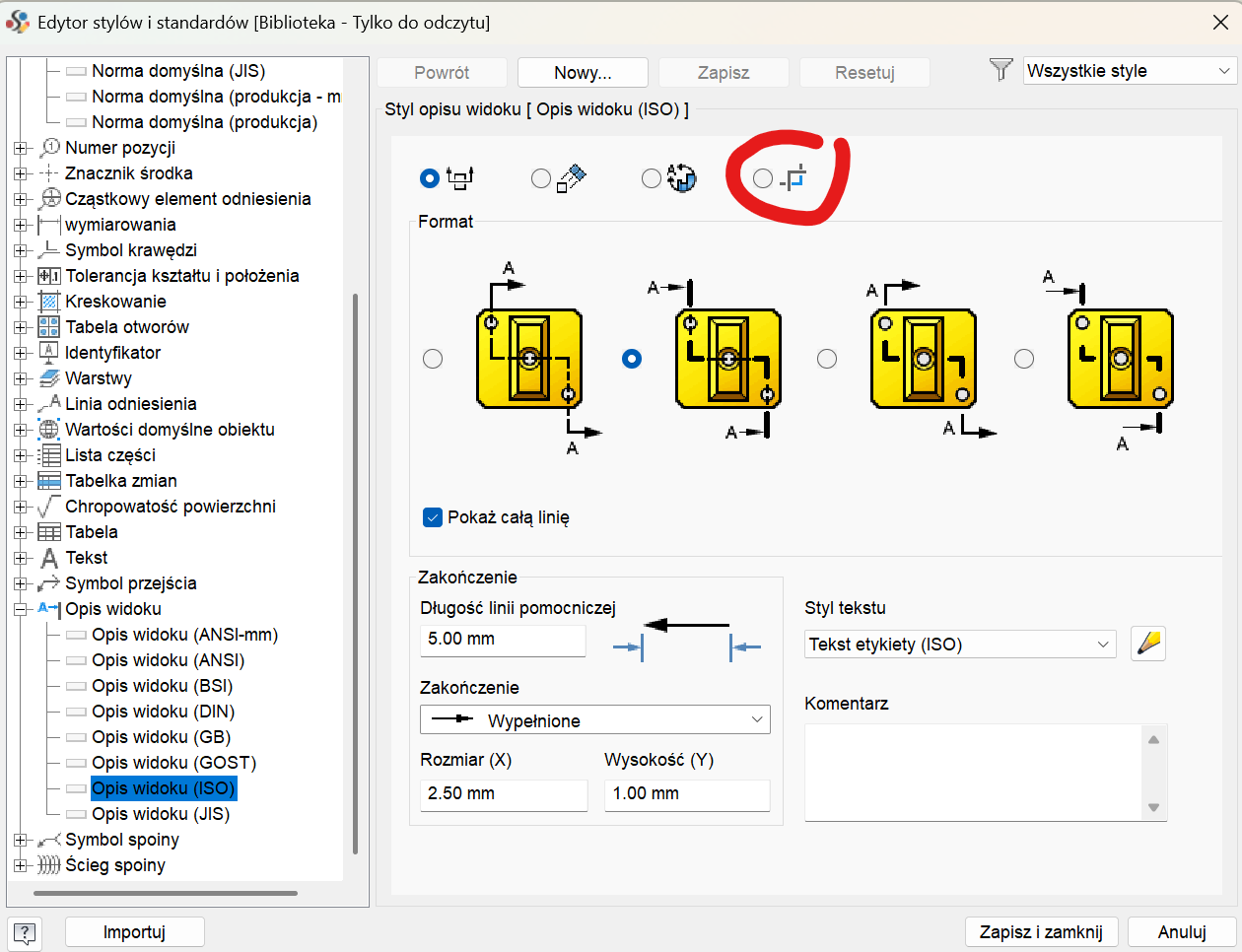Viewport: 1242px width, 952px height.
Task: Click the Resetuj button
Action: pos(864,72)
